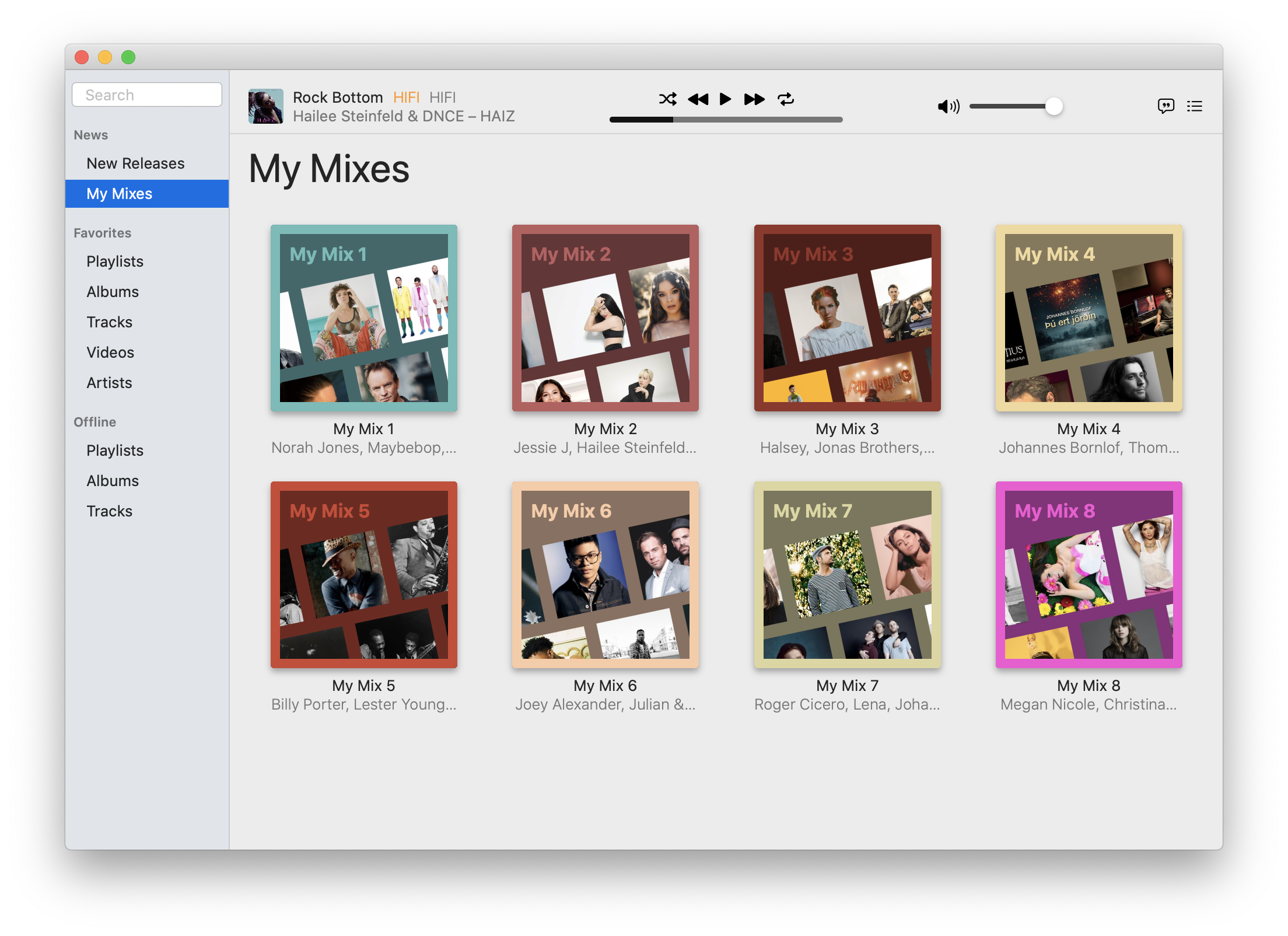Click the 'My Mix 5' caption text

[x=364, y=686]
